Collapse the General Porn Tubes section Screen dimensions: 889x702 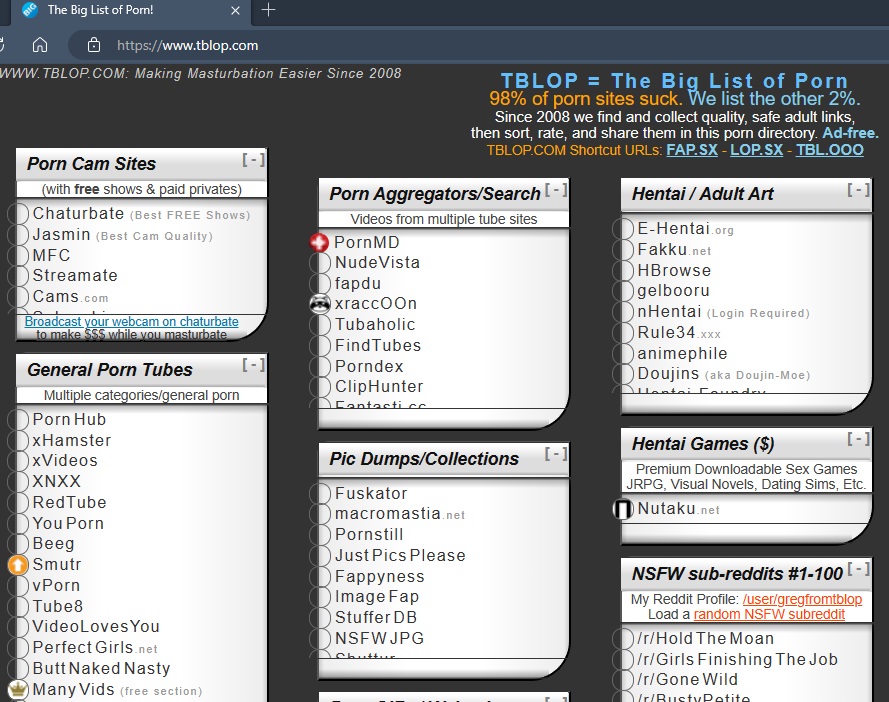tap(253, 365)
